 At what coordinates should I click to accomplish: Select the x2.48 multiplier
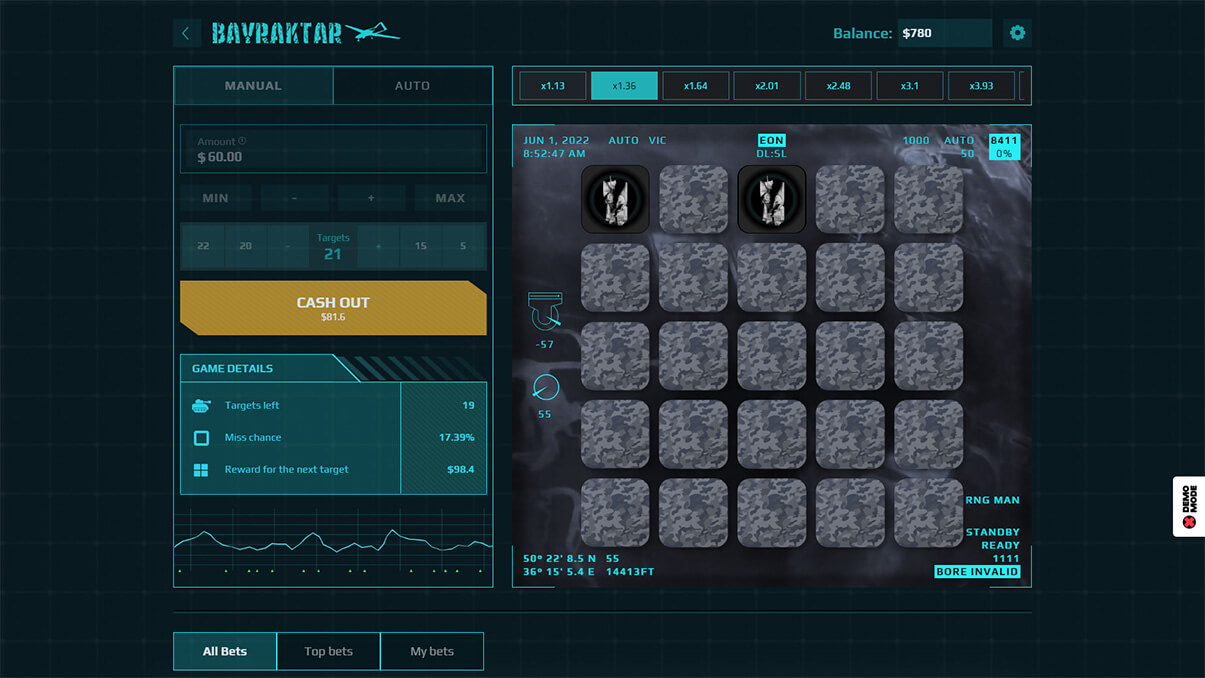point(838,86)
